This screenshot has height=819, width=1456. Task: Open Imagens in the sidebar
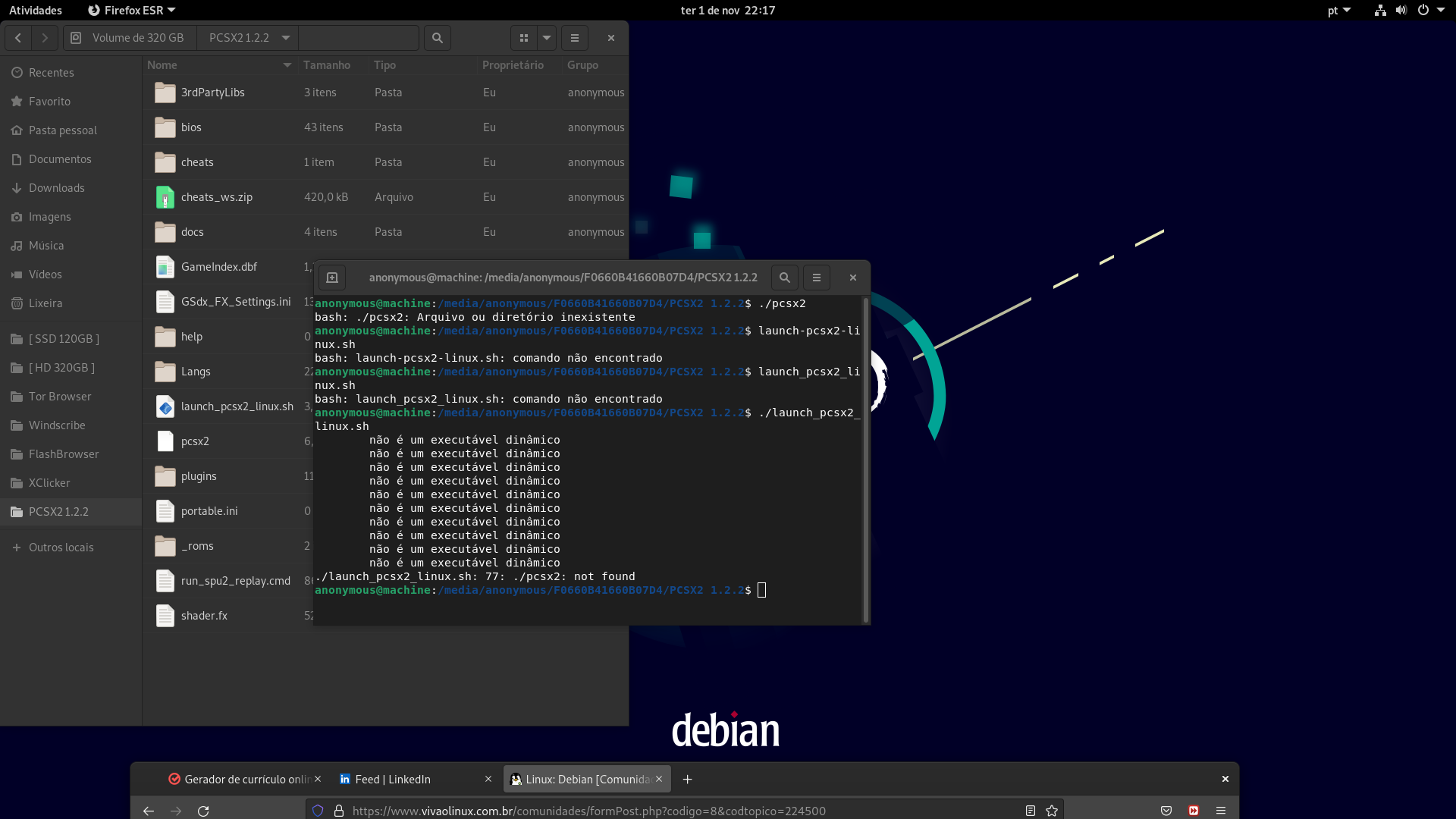tap(71, 217)
